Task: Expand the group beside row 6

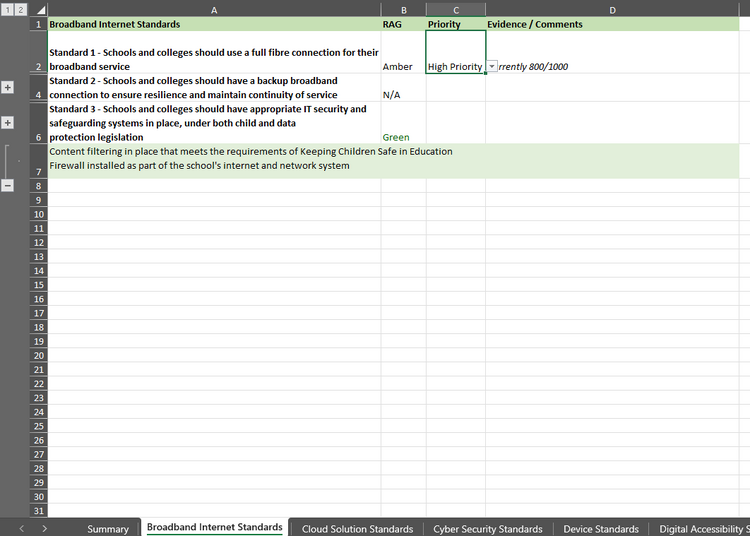Action: click(7, 123)
